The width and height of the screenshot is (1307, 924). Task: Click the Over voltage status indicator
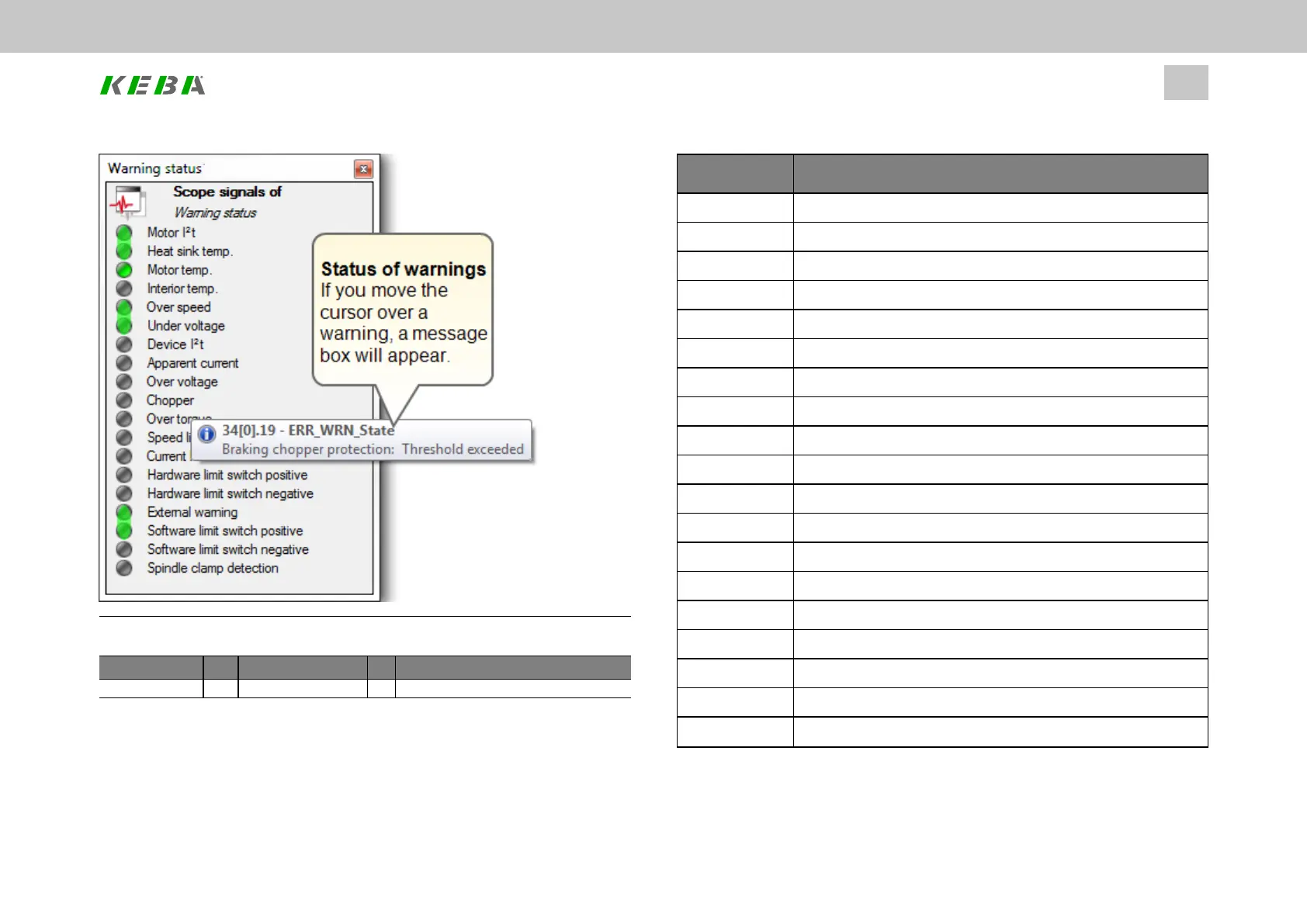(124, 382)
